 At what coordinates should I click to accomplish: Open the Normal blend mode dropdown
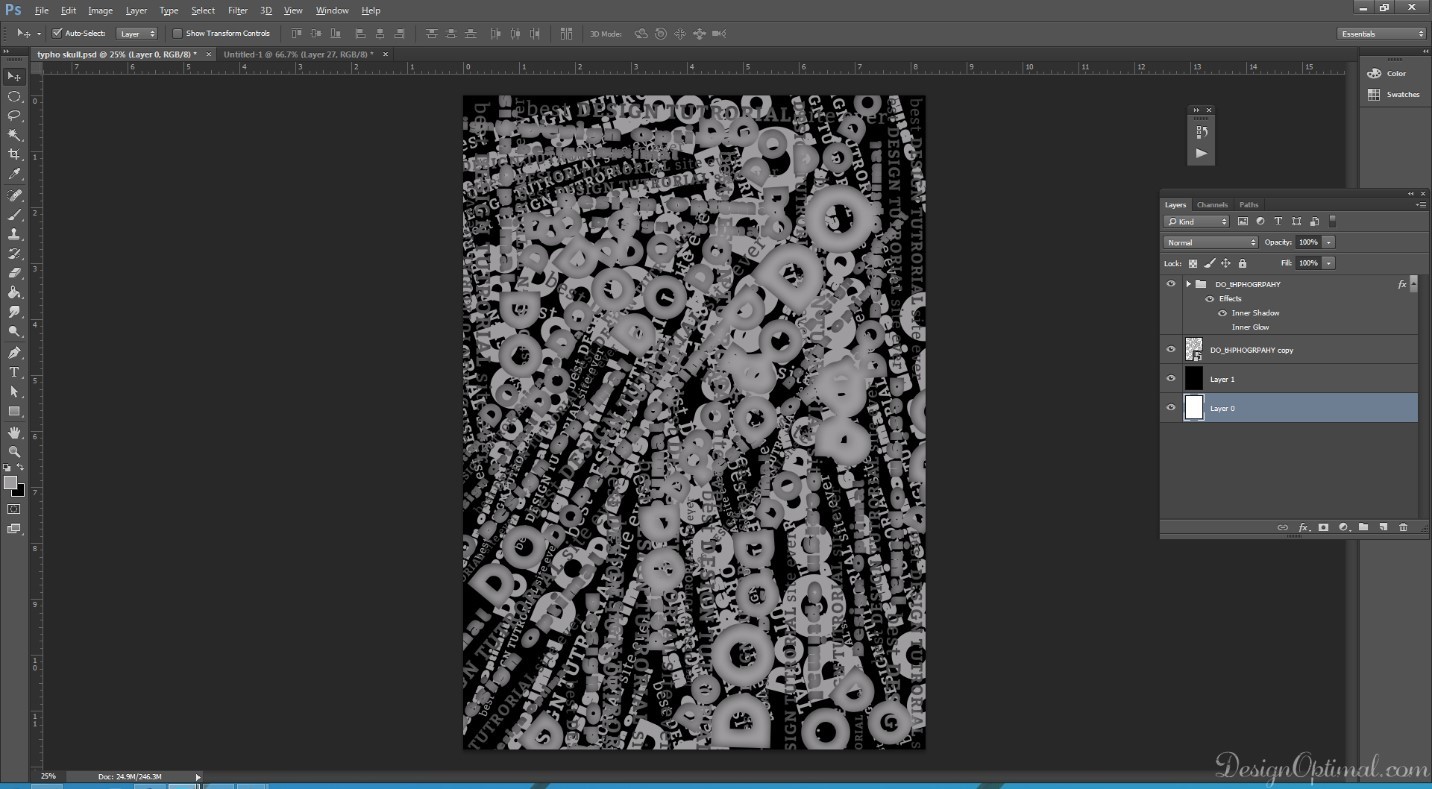(x=1211, y=242)
